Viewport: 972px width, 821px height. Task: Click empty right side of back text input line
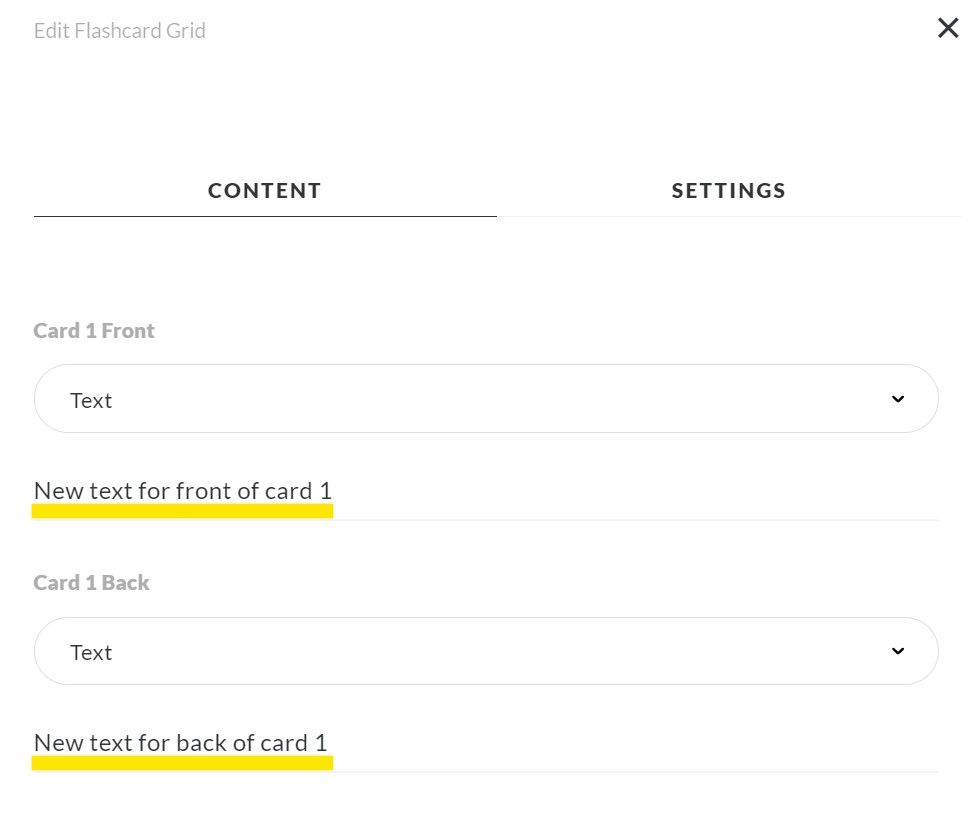pos(700,745)
